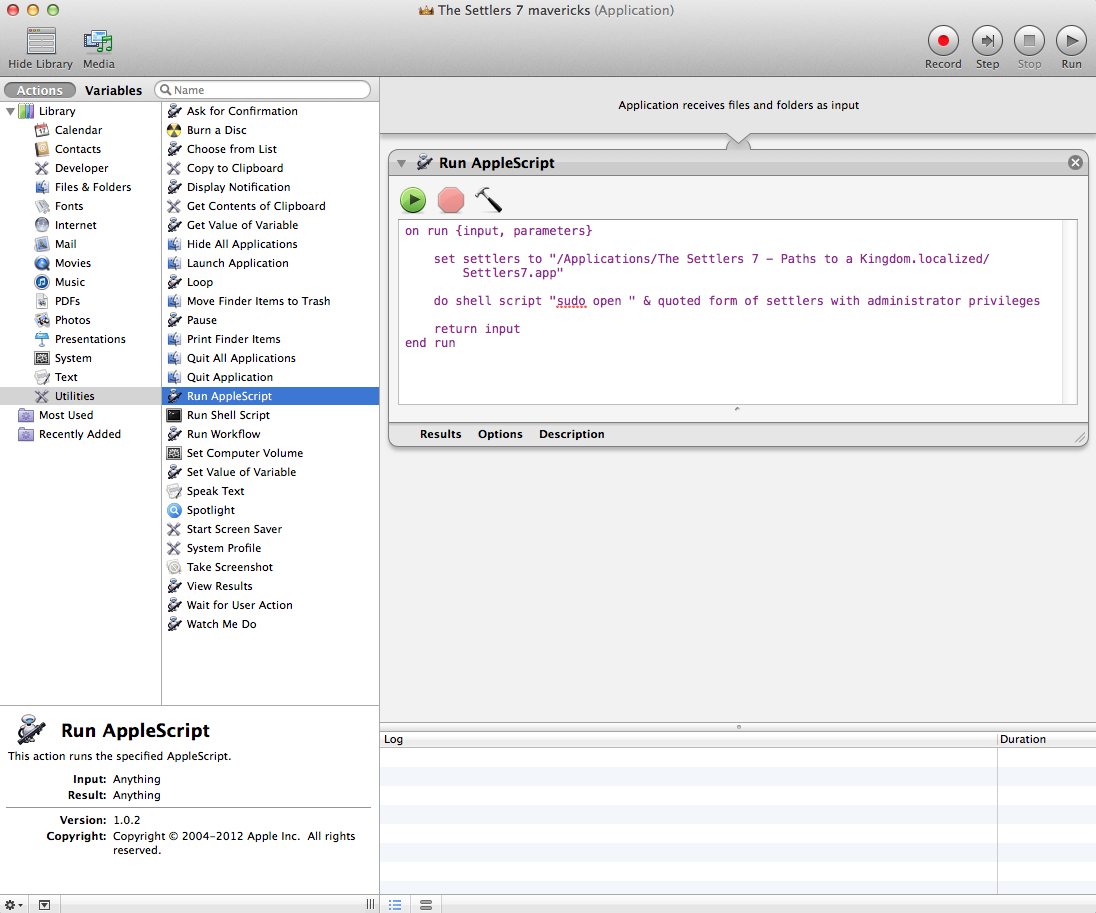Click the Hide Library toolbar icon
1096x913 pixels.
click(40, 41)
